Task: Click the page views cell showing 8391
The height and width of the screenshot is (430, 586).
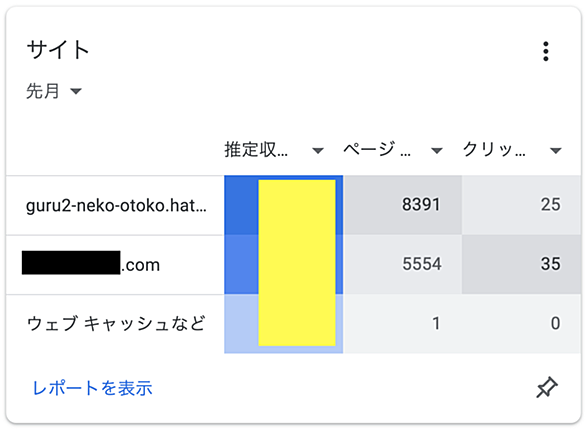Action: tap(403, 205)
